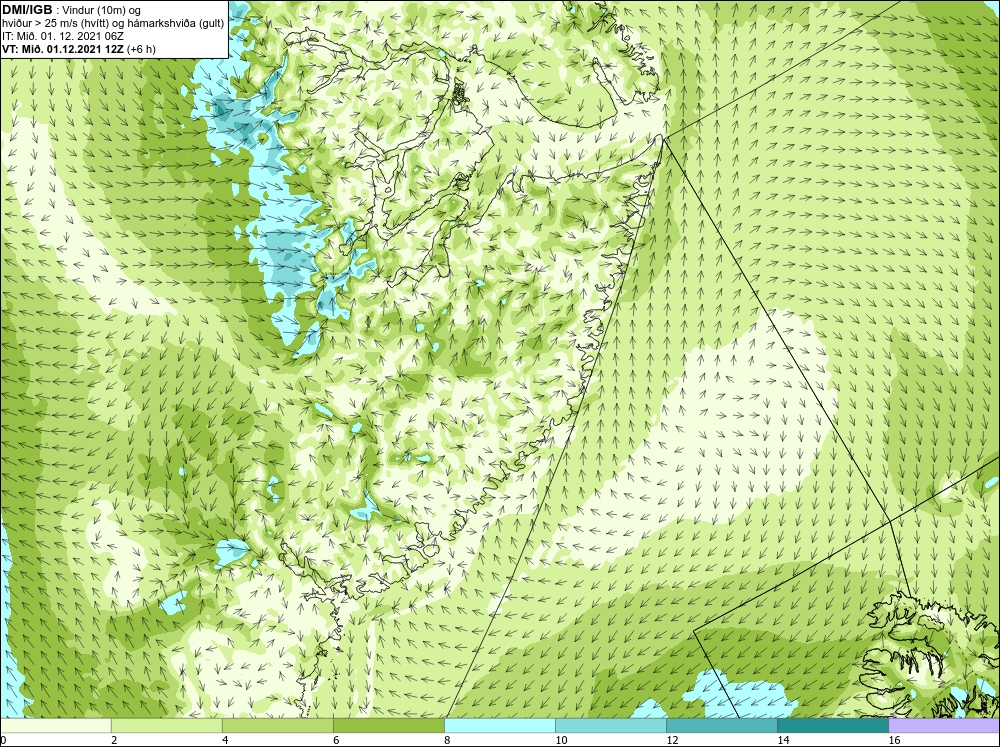Click the '12' tick label on the color scale

coord(672,740)
